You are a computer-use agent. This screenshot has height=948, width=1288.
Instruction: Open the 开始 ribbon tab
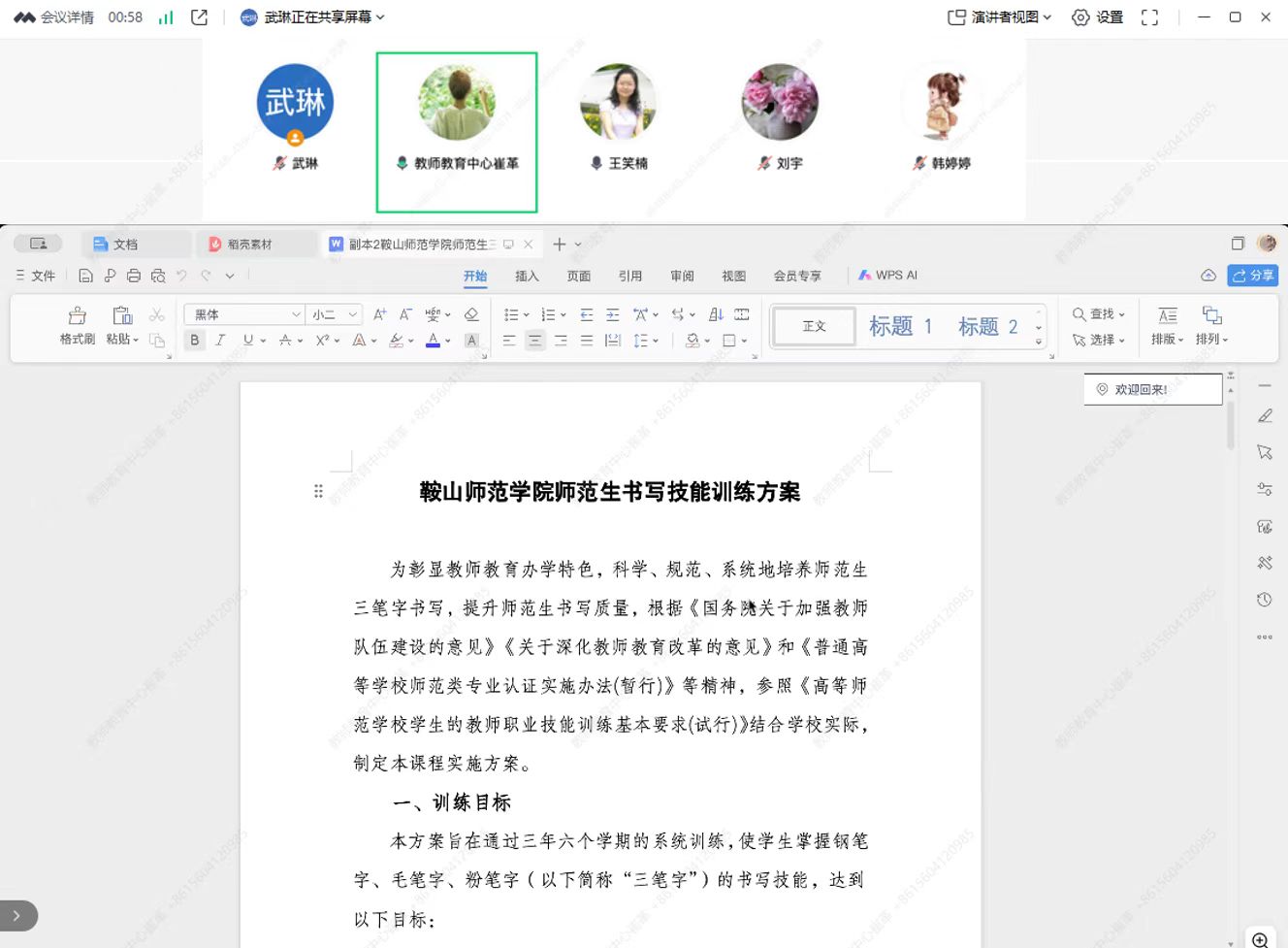point(475,276)
